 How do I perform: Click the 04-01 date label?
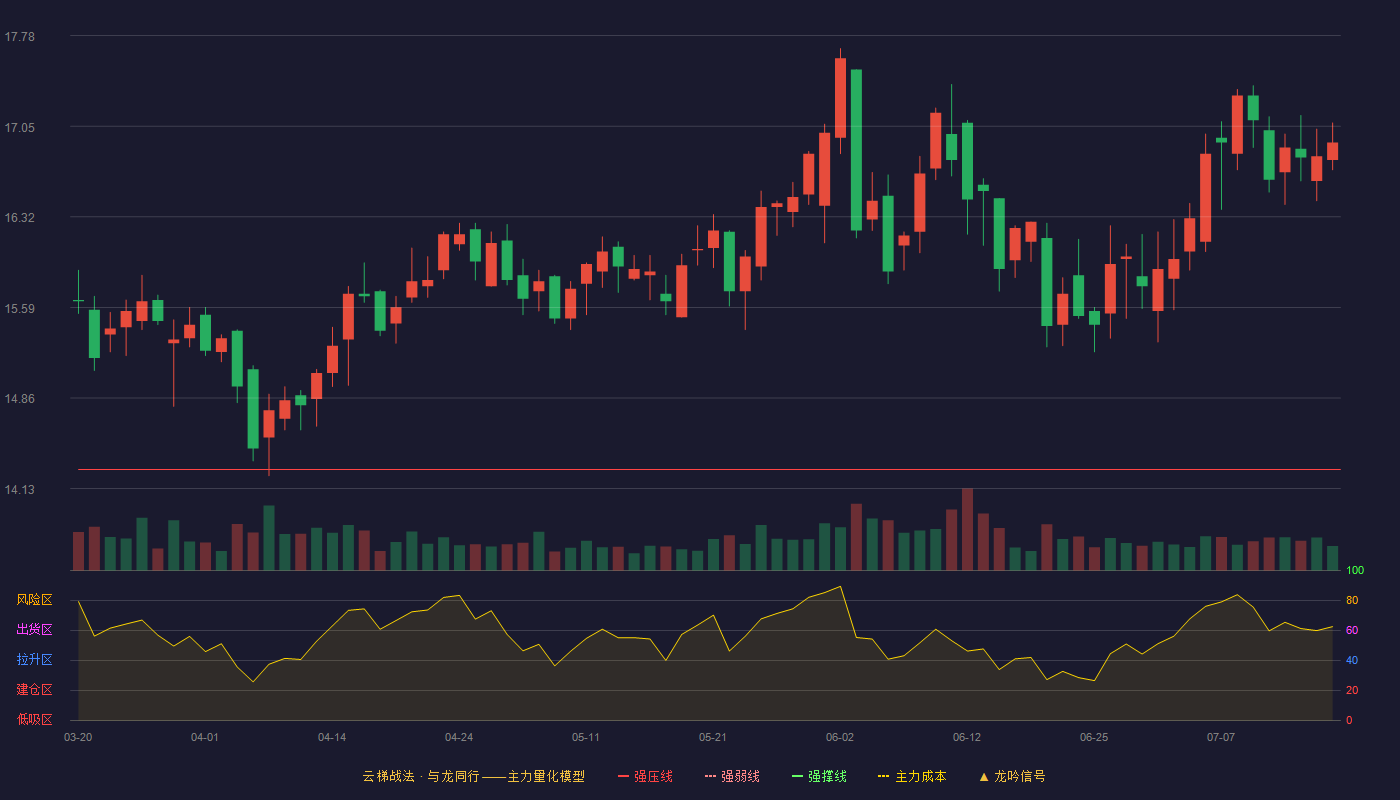(205, 737)
